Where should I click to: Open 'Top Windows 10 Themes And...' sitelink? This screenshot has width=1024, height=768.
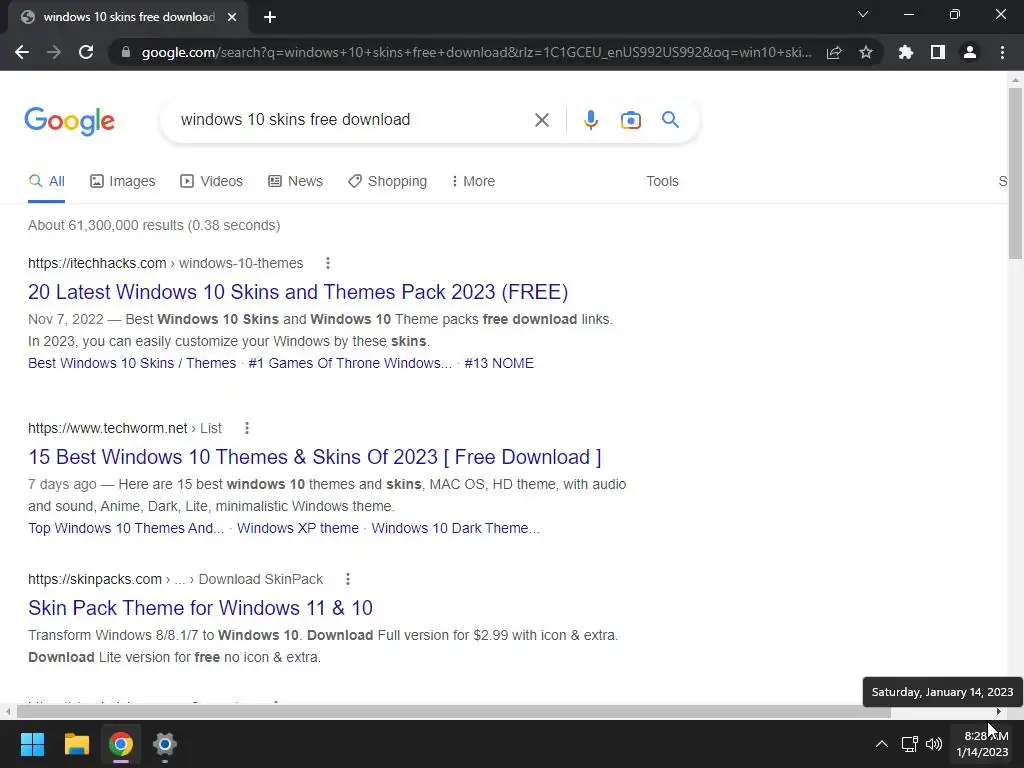(126, 528)
